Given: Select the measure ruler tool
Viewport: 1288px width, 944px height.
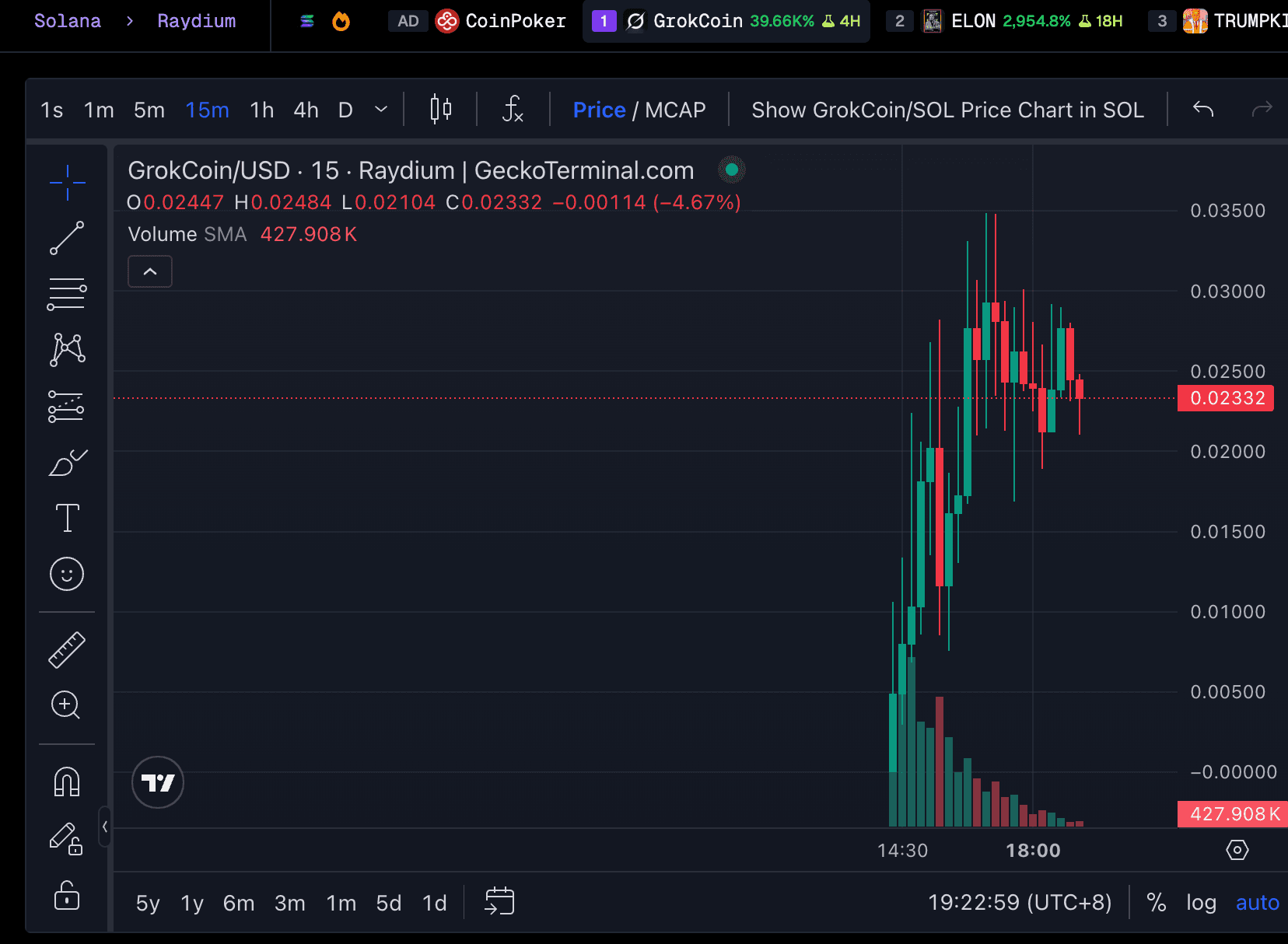Looking at the screenshot, I should (67, 649).
